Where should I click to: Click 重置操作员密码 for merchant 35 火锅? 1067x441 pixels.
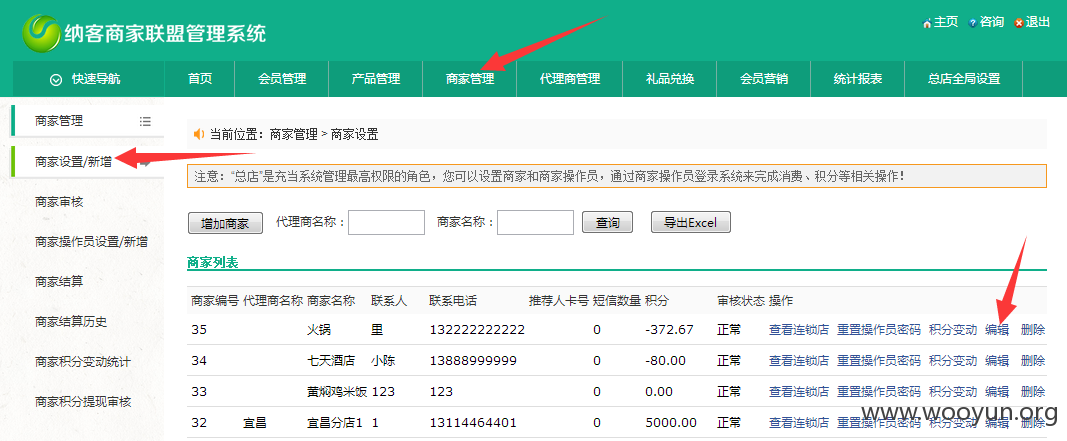point(879,329)
